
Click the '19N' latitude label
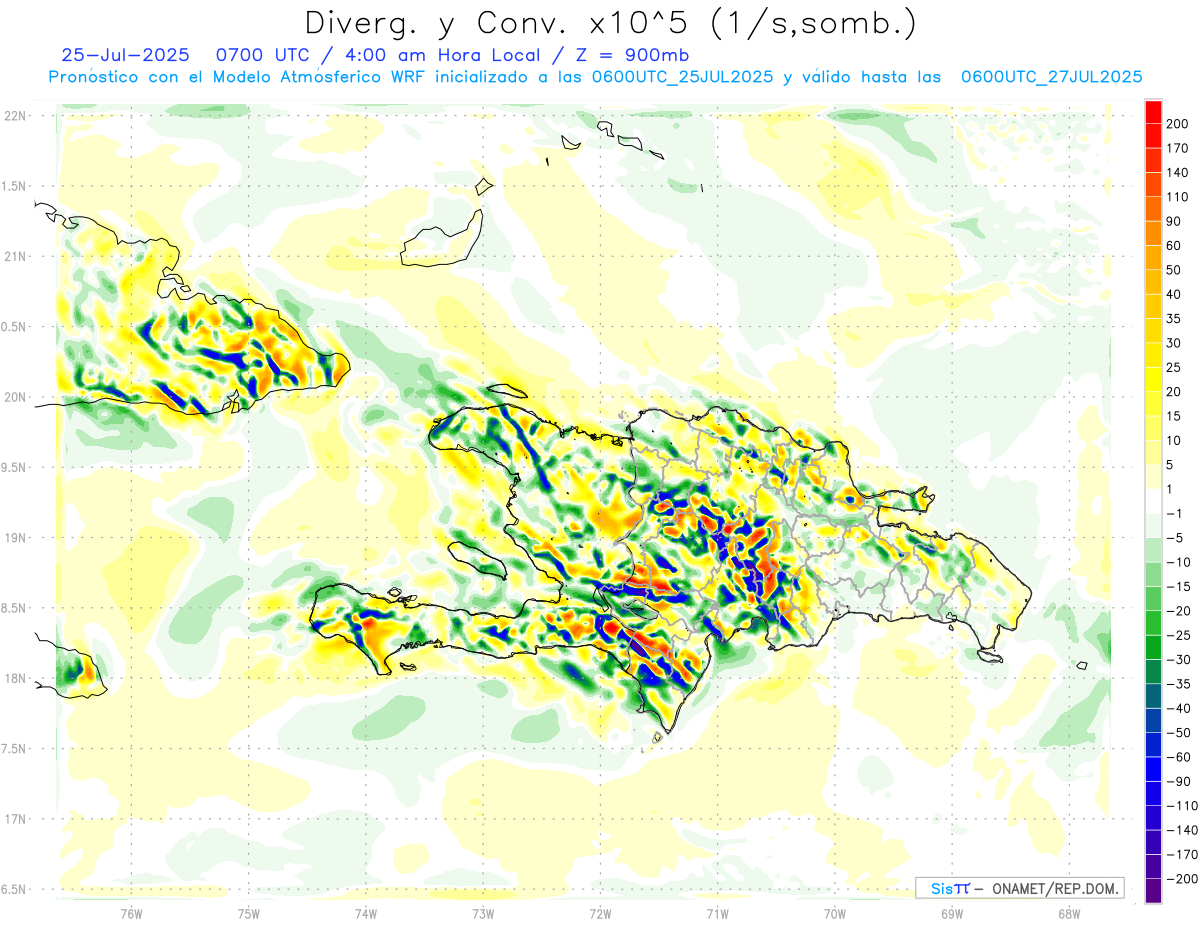(15, 537)
